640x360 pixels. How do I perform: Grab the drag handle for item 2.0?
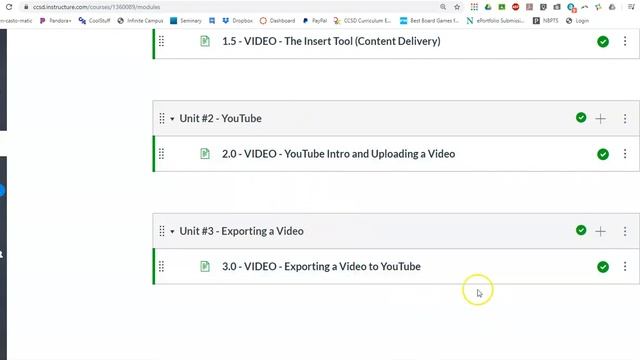click(x=162, y=154)
